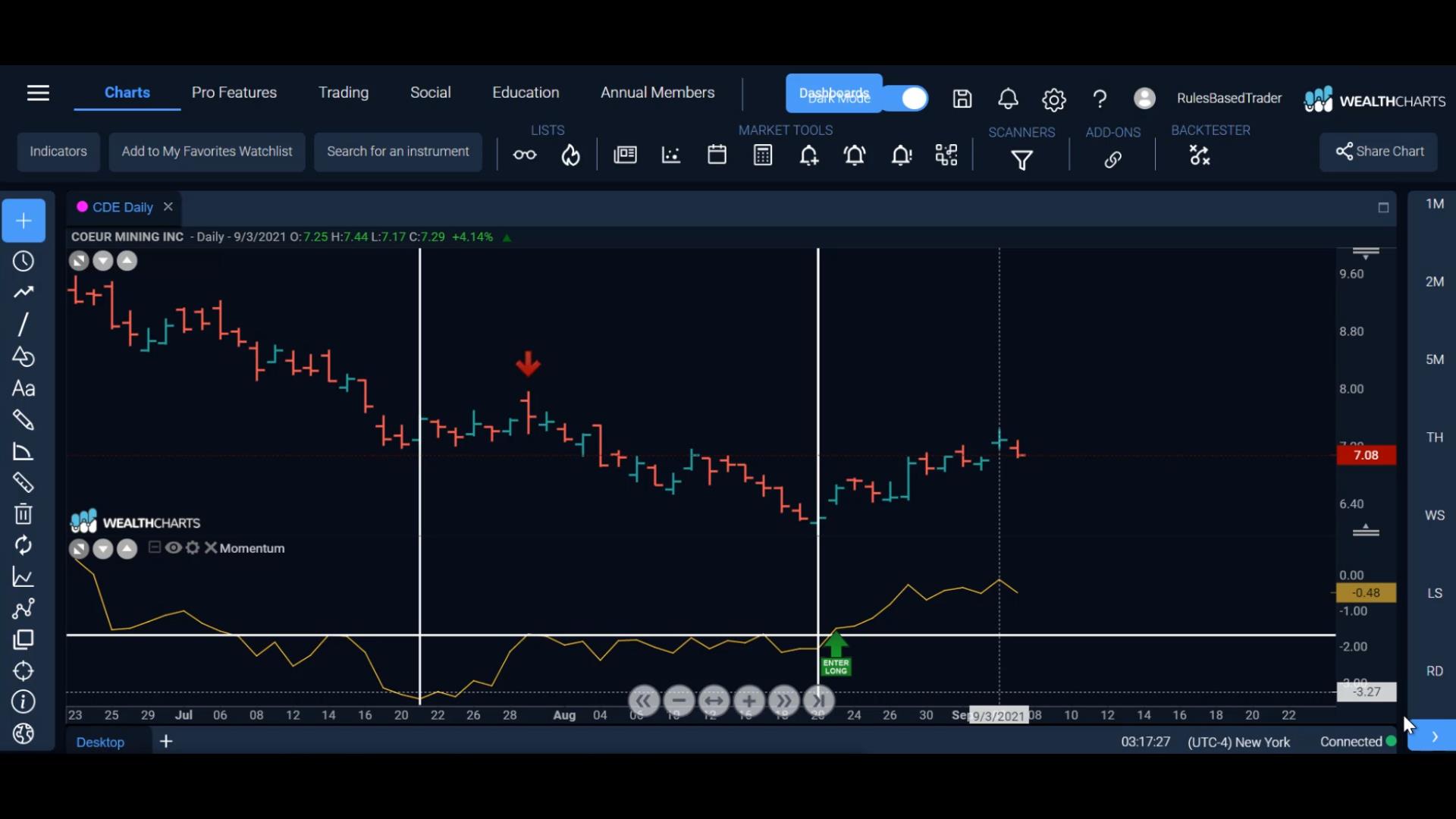The image size is (1456, 819).
Task: Maximize the chart panel square icon
Action: tap(1383, 208)
